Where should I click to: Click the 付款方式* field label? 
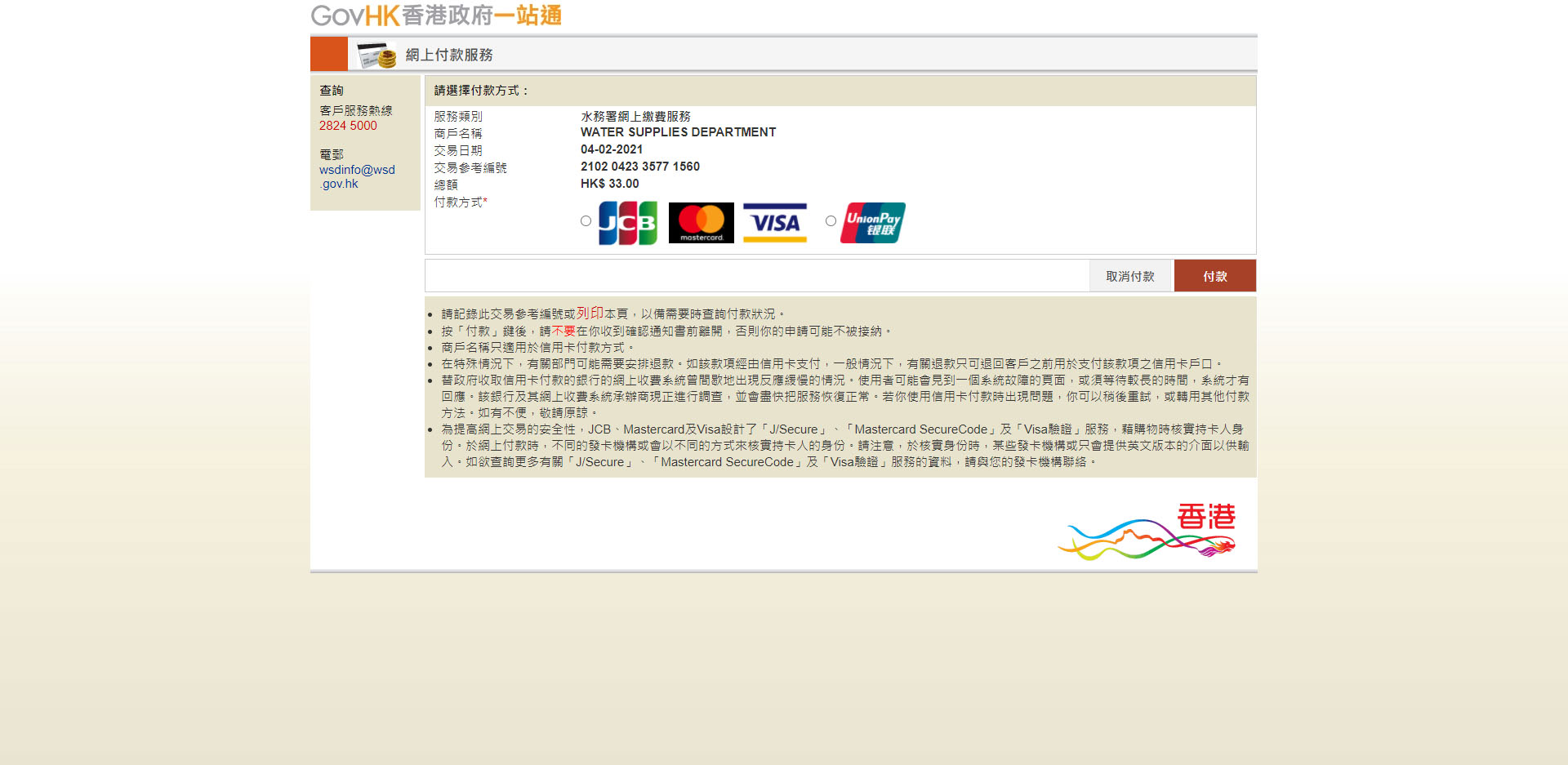[x=461, y=202]
